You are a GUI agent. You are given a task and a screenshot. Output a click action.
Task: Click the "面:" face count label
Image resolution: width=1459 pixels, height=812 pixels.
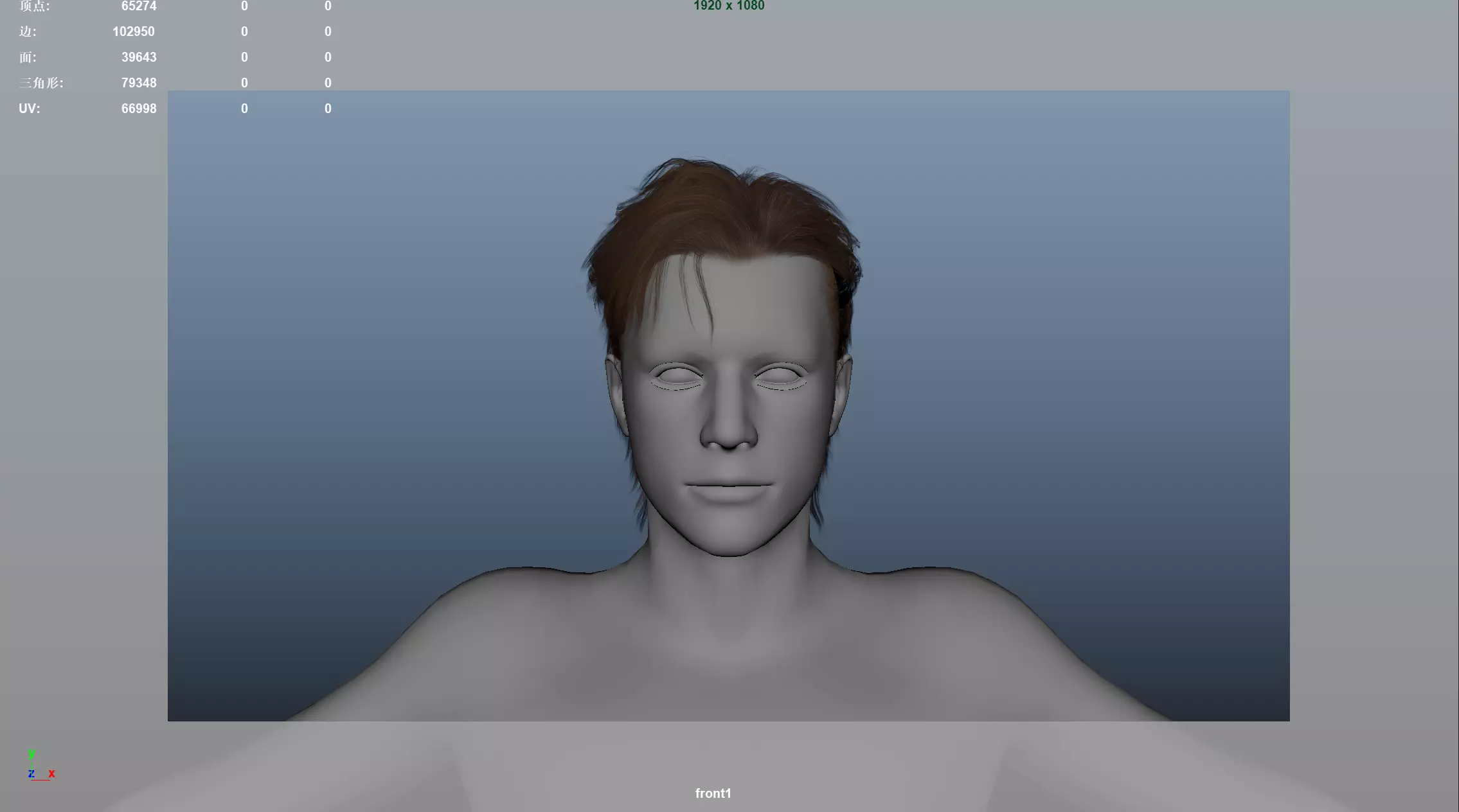point(28,57)
